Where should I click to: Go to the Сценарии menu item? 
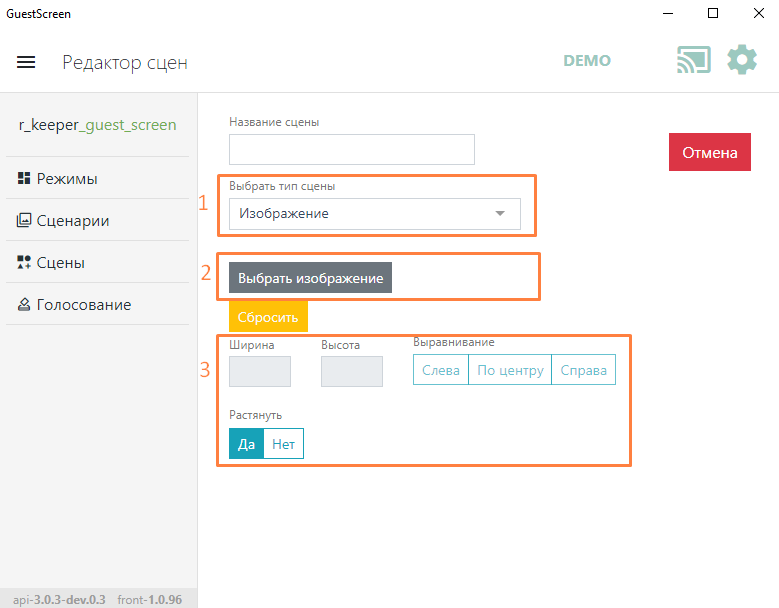tap(73, 221)
